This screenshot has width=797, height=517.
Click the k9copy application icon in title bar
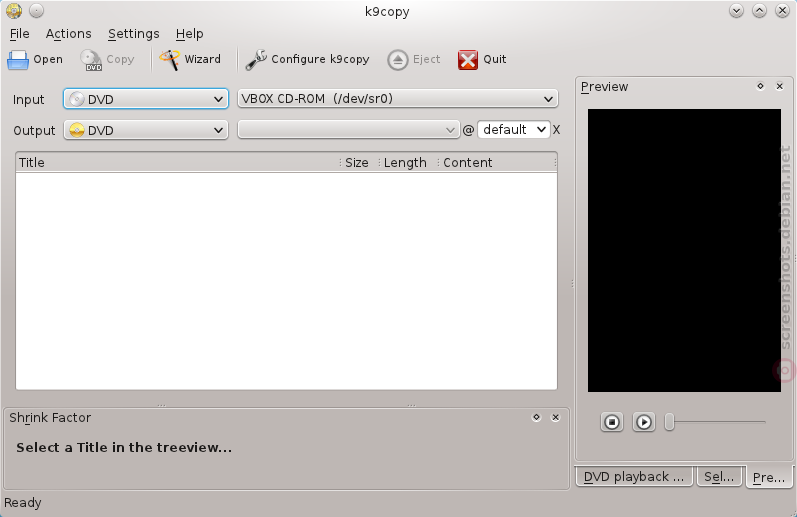pyautogui.click(x=14, y=11)
